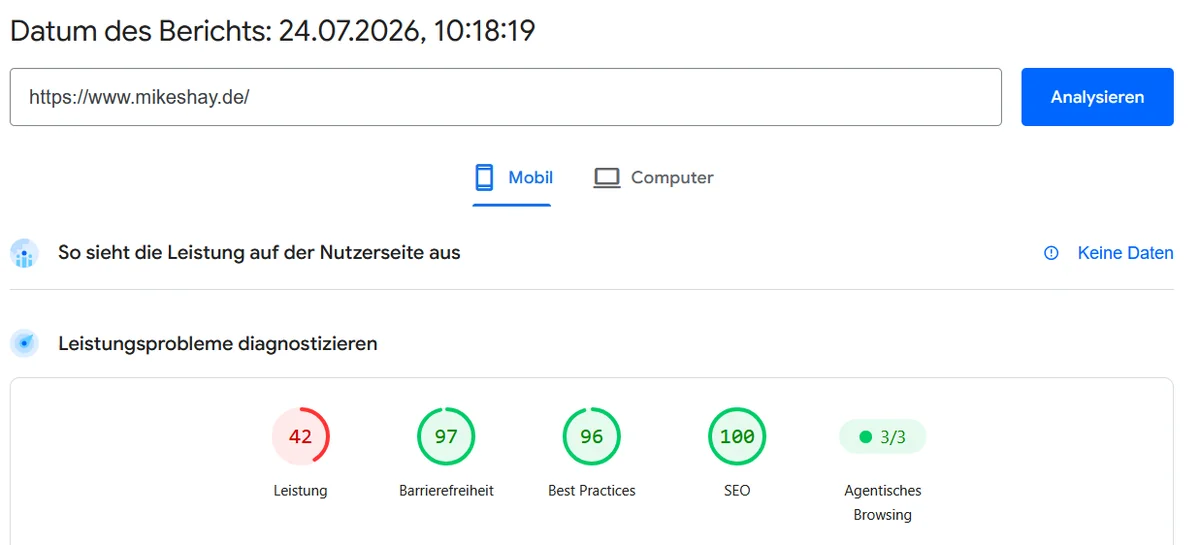Click the user experience icon beside Nutzerseite heading
Image resolution: width=1200 pixels, height=545 pixels.
coord(25,253)
